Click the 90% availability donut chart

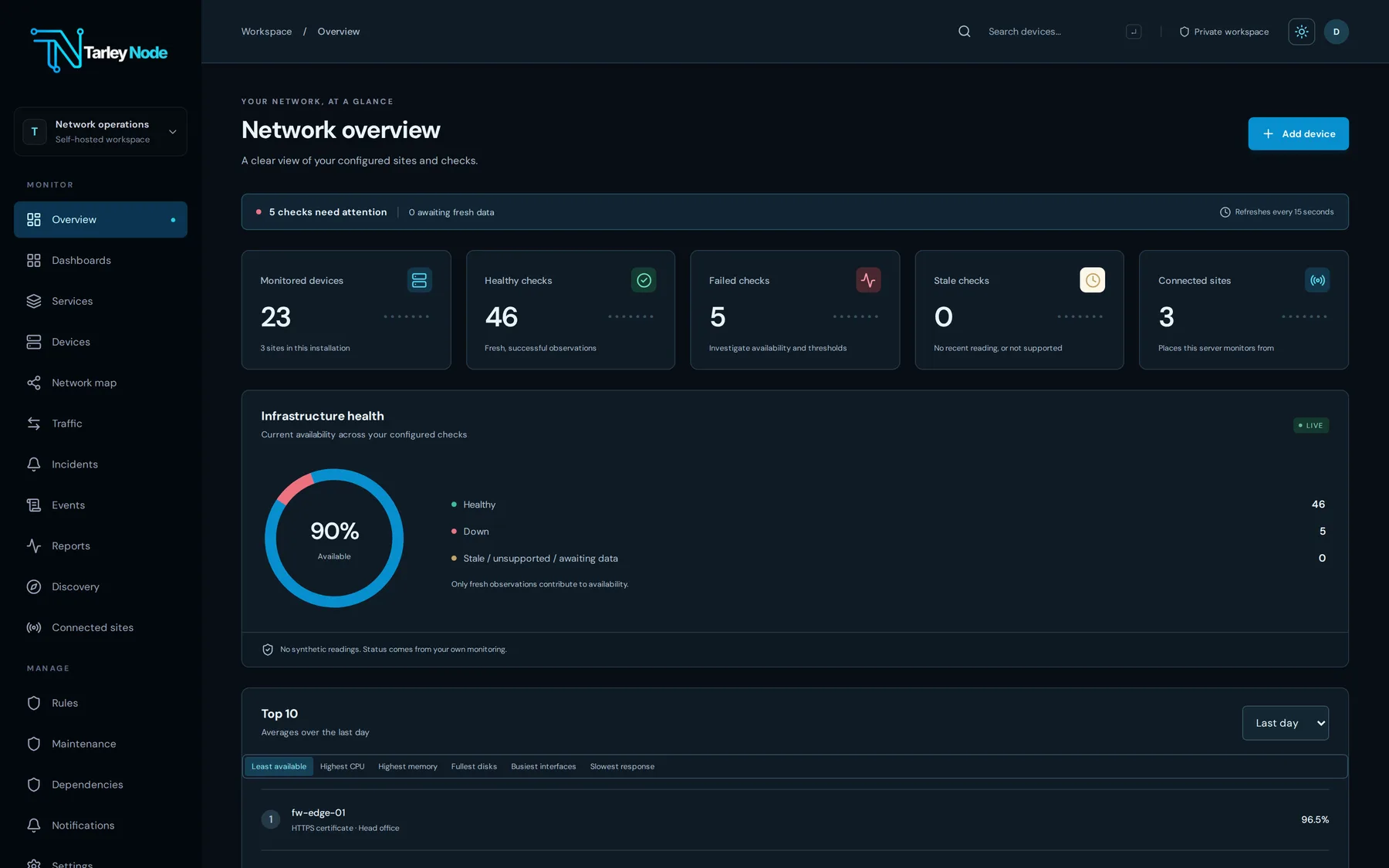tap(334, 539)
